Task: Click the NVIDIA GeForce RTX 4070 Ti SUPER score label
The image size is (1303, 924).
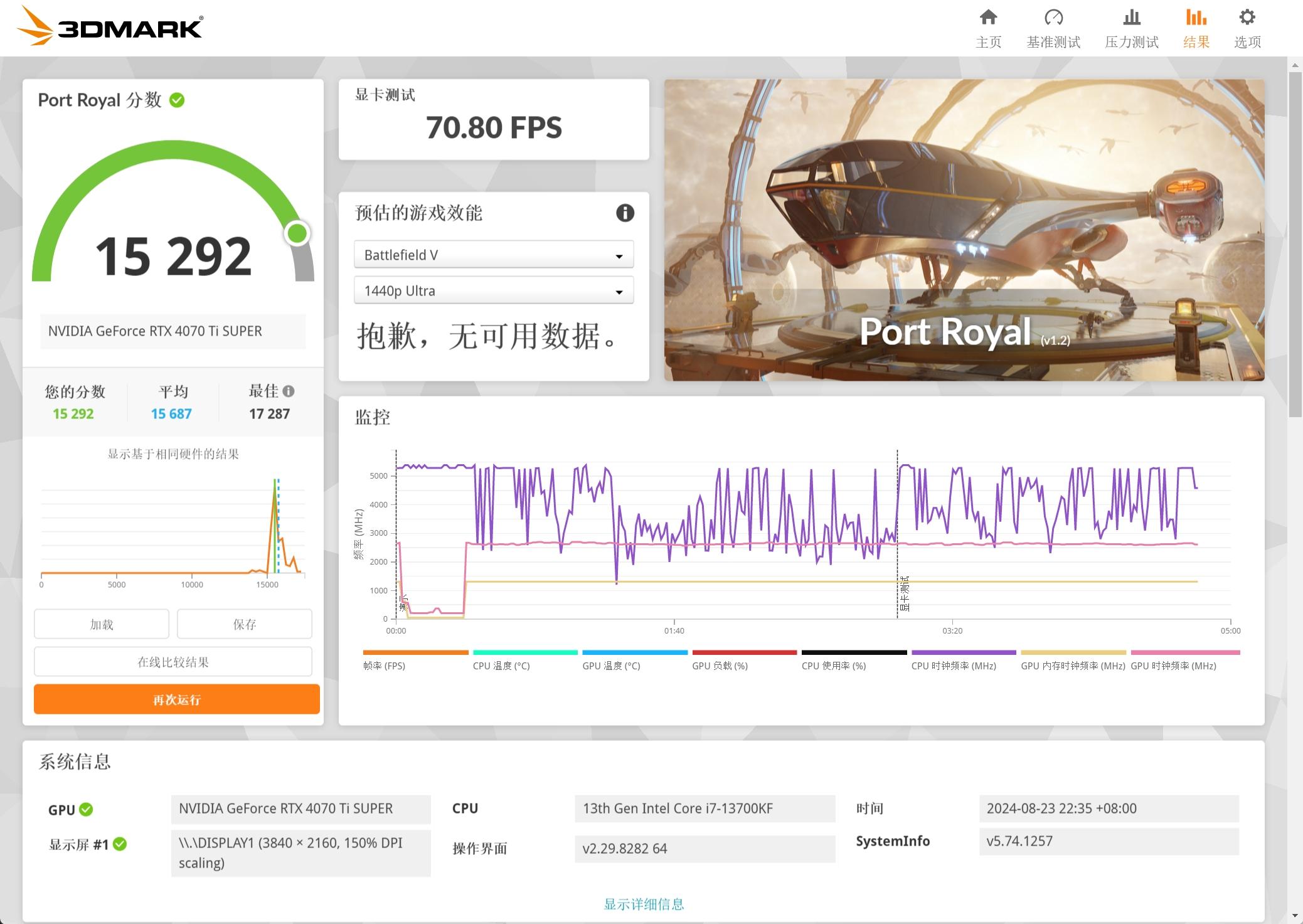Action: (x=173, y=331)
